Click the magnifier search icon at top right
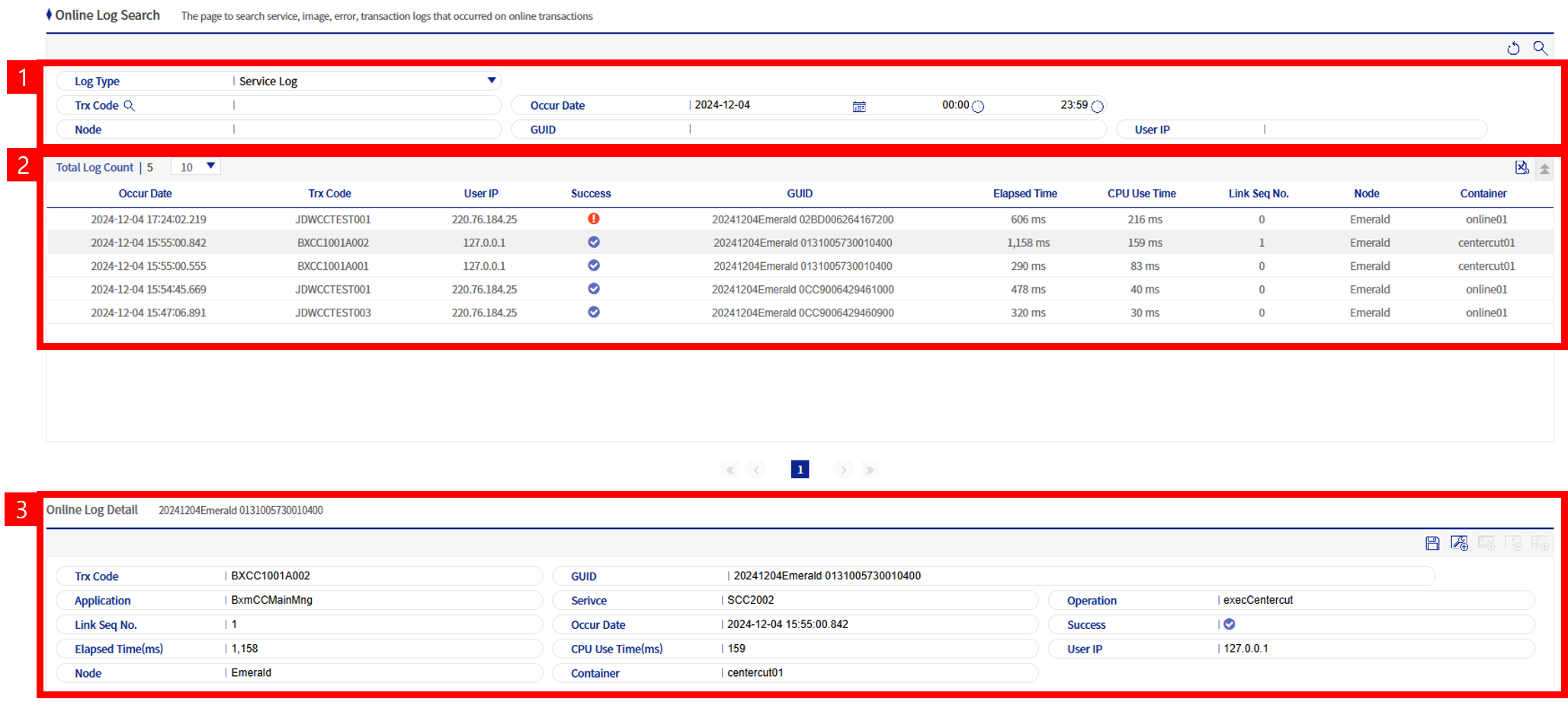Viewport: 1568px width, 715px height. (x=1540, y=48)
